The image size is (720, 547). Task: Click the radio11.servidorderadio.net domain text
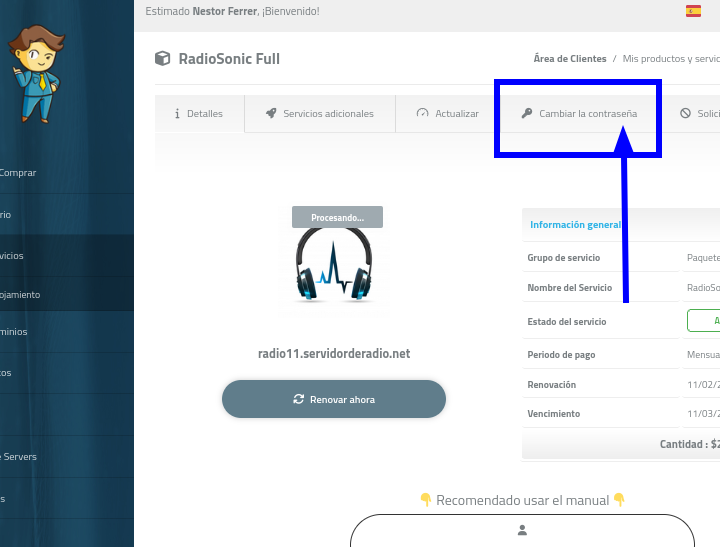coord(334,354)
